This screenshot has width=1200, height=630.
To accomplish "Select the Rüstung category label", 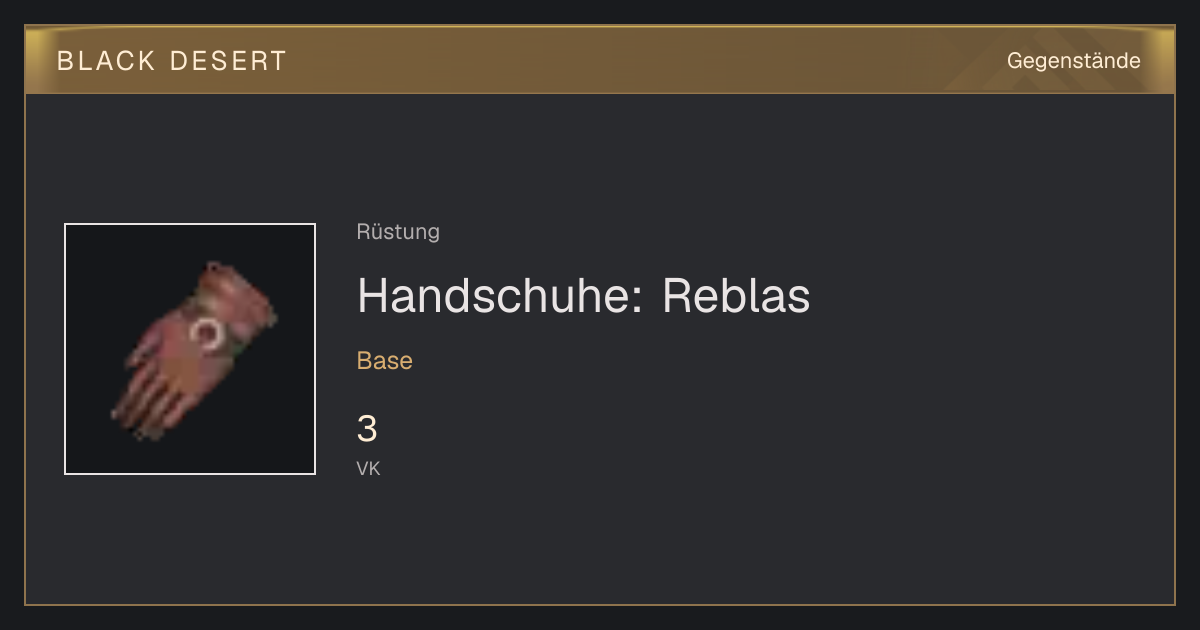I will click(x=398, y=232).
